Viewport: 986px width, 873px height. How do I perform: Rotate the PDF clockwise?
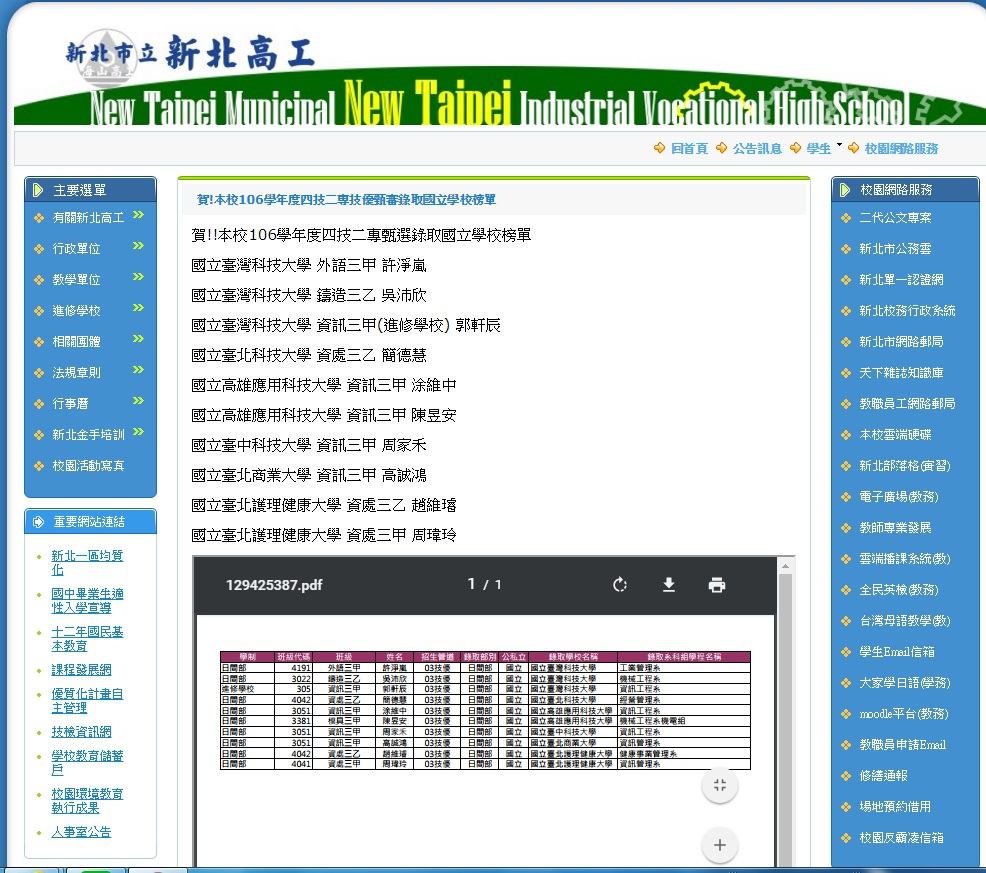tap(619, 585)
